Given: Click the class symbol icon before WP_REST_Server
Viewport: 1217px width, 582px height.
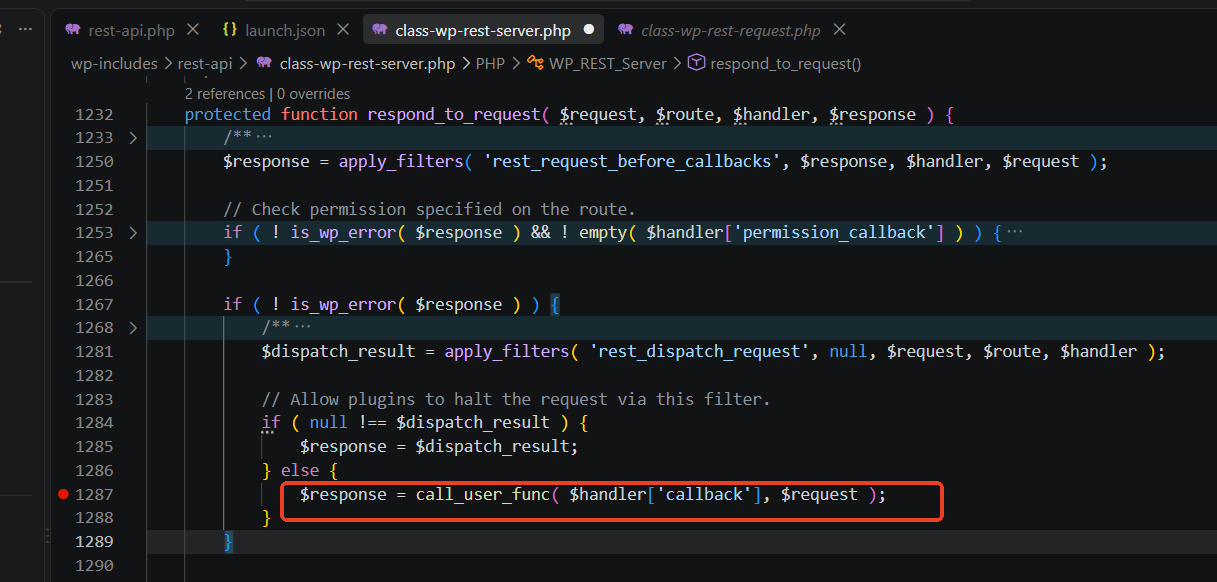Looking at the screenshot, I should (x=535, y=63).
